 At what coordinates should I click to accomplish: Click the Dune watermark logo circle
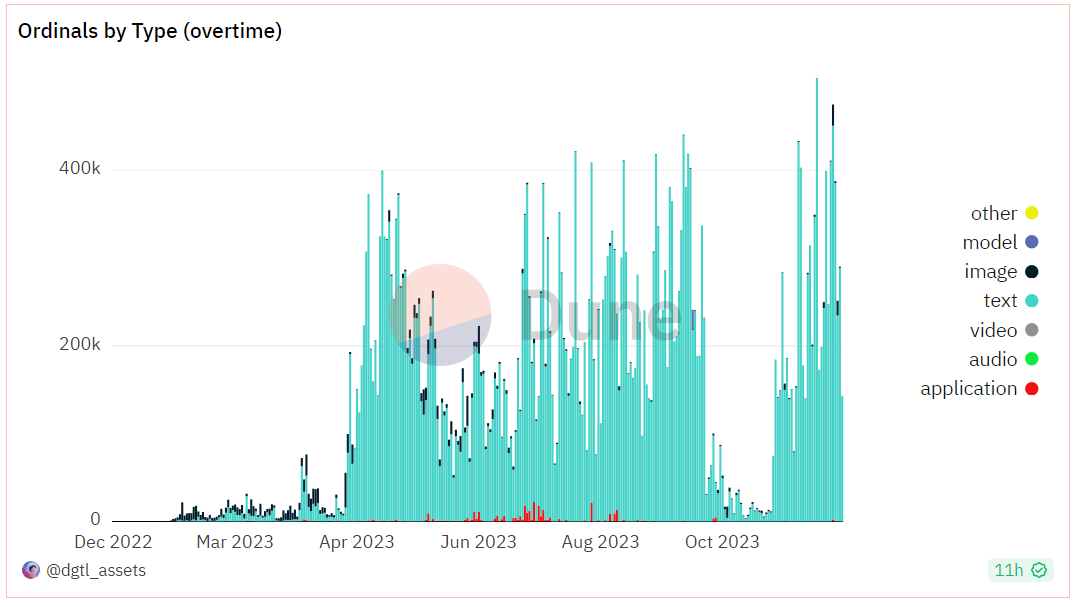coord(441,315)
